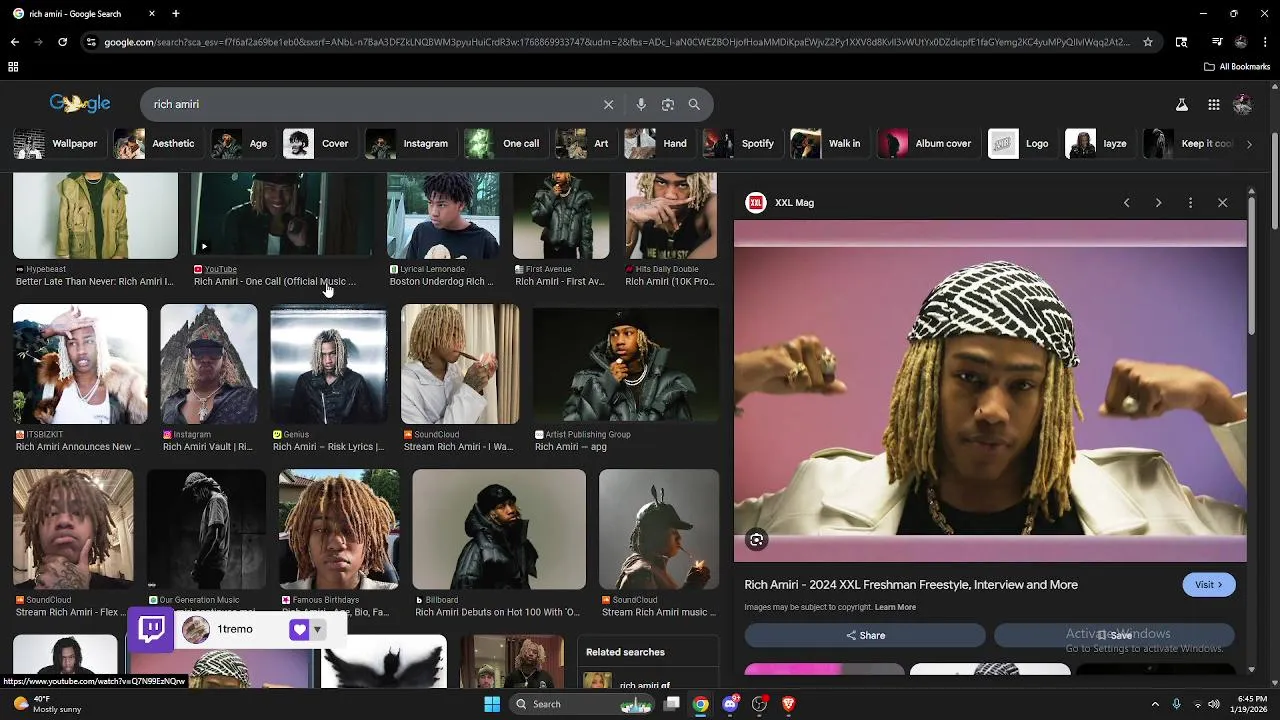Show hidden system tray icons
This screenshot has height=720, width=1280.
[1155, 704]
